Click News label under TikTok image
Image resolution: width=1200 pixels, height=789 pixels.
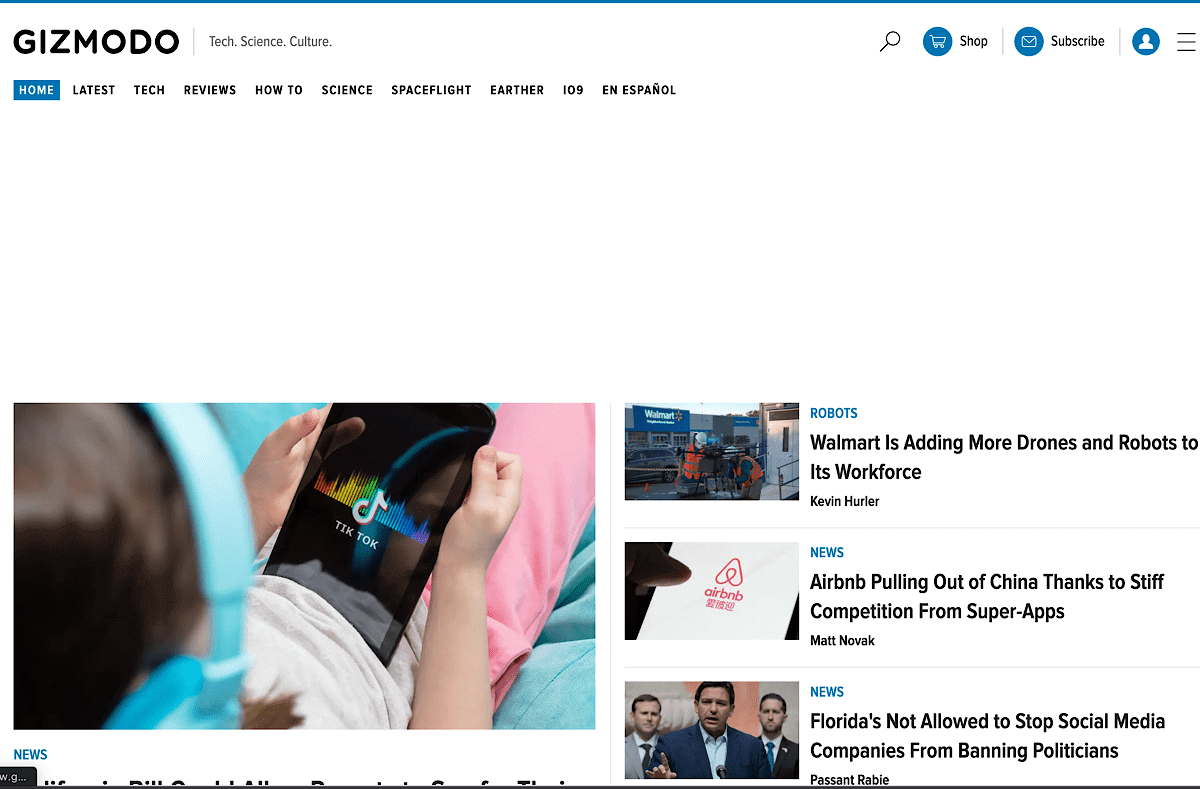[31, 755]
